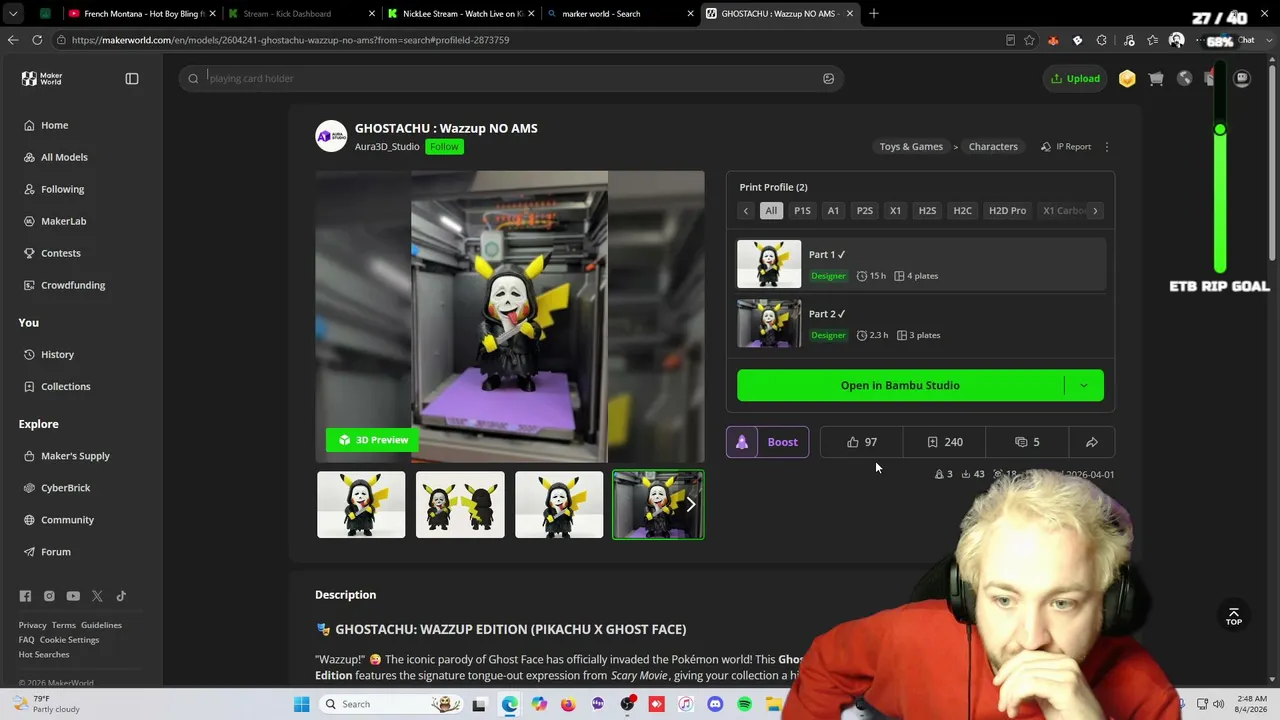View the second thumbnail with two figures
The width and height of the screenshot is (1280, 720).
(460, 505)
